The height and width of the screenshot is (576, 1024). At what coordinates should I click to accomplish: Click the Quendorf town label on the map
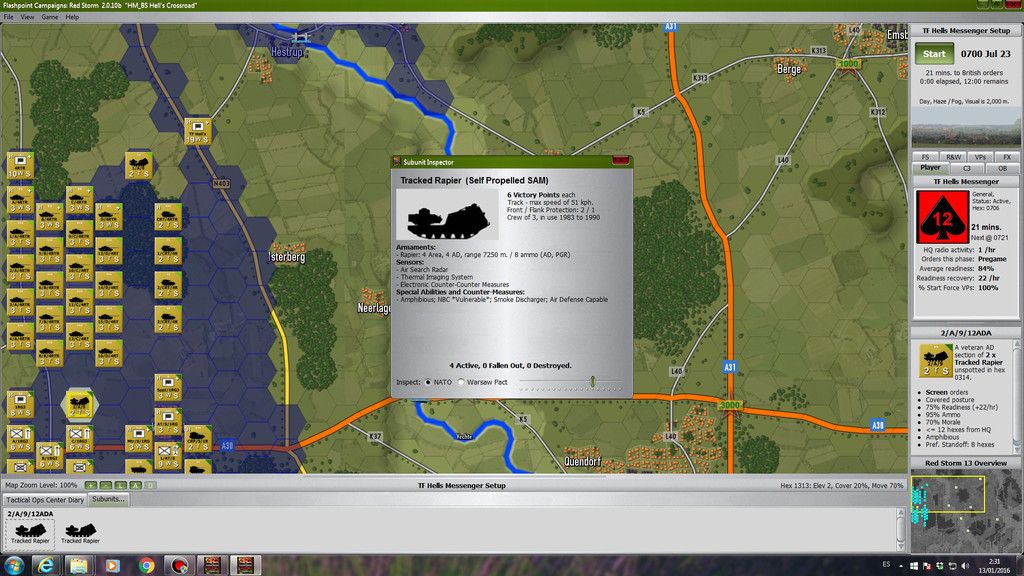pyautogui.click(x=583, y=462)
